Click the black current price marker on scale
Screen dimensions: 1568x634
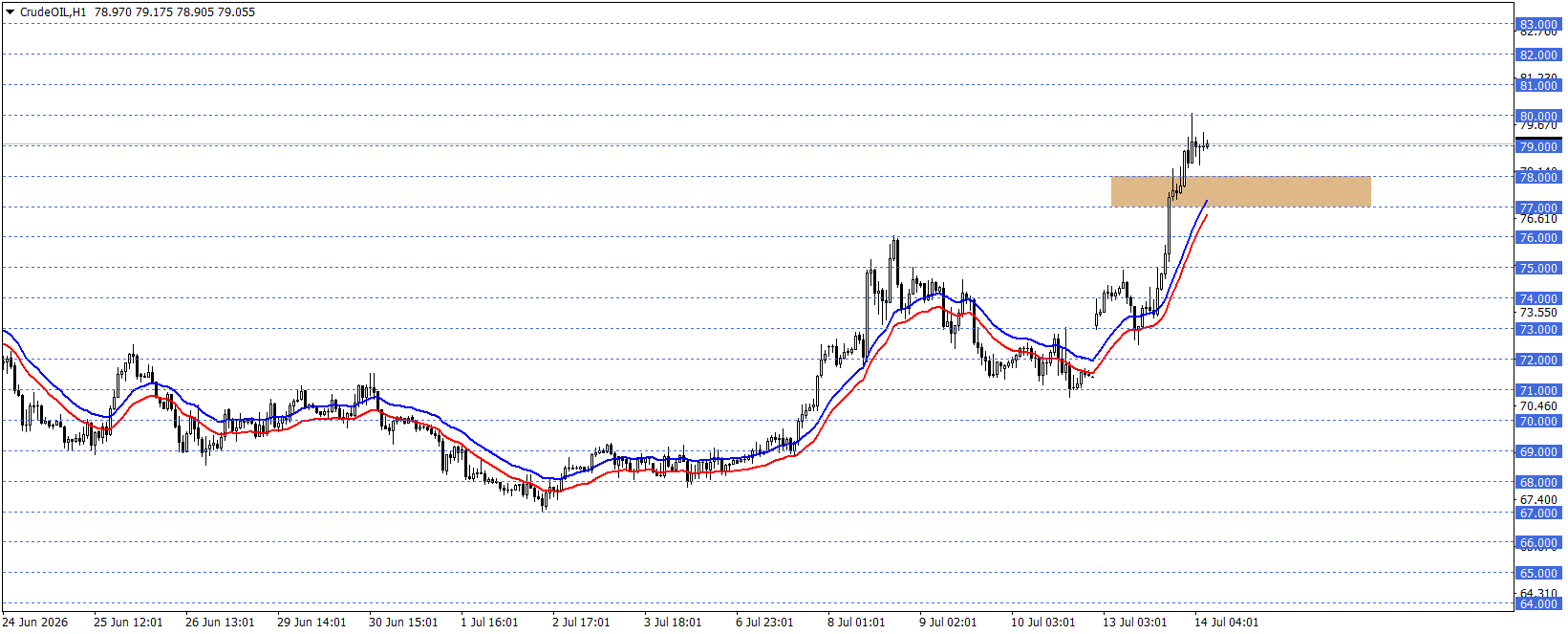tap(1538, 140)
